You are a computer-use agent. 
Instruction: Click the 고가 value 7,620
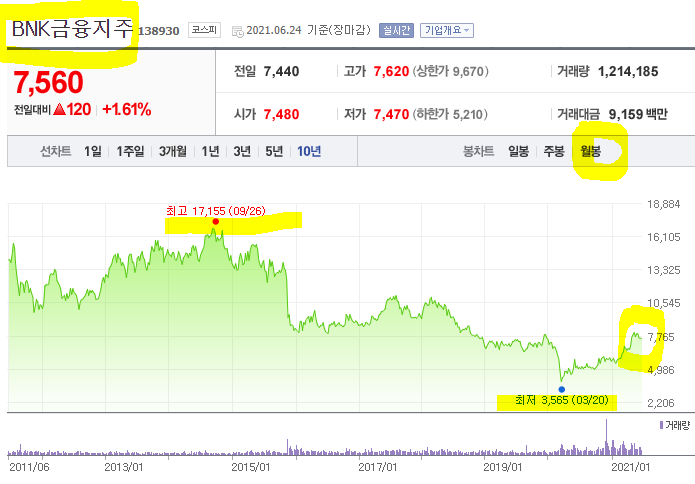pyautogui.click(x=391, y=71)
